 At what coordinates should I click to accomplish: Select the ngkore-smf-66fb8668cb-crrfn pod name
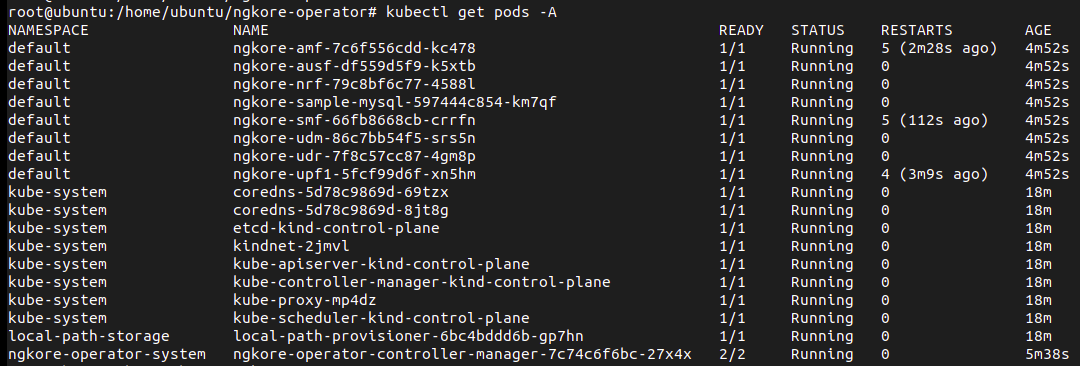(354, 120)
